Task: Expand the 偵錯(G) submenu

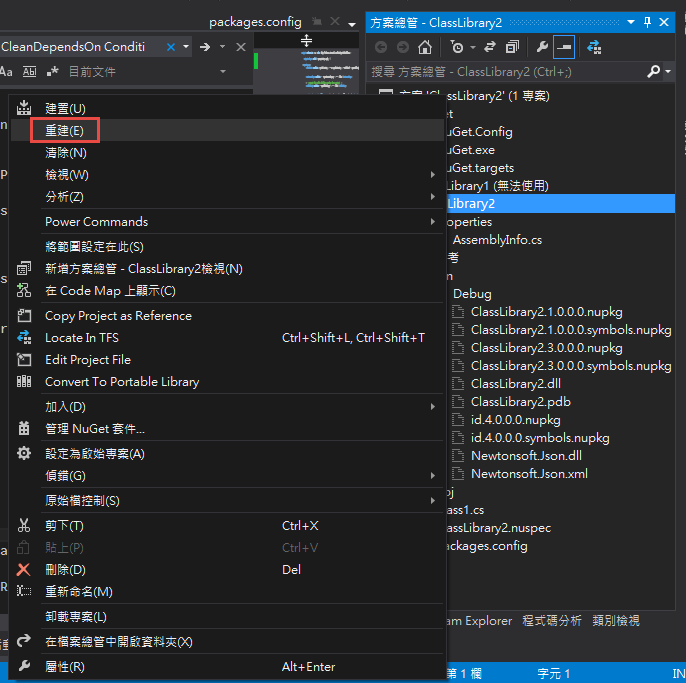Action: 228,476
